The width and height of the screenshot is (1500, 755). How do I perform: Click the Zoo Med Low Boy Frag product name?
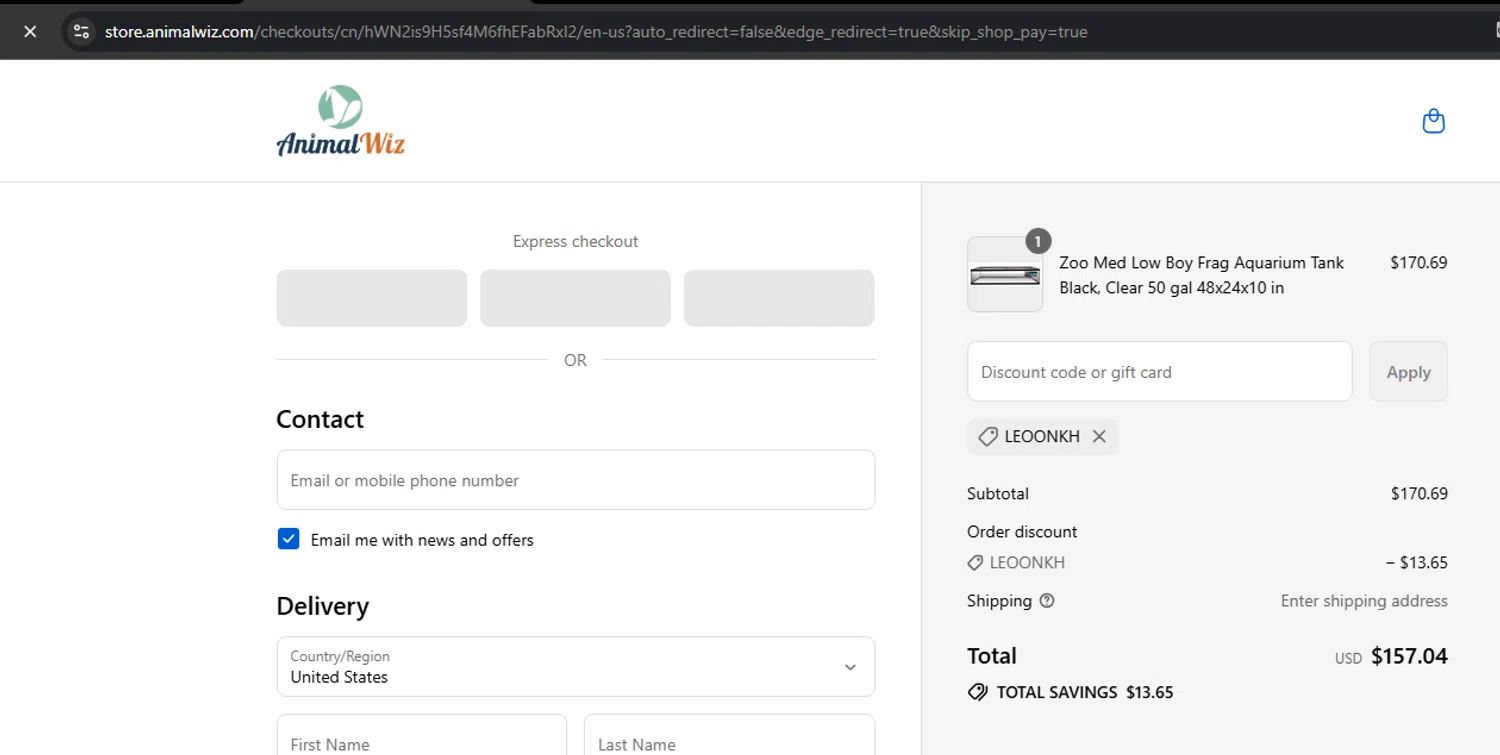pos(1202,275)
